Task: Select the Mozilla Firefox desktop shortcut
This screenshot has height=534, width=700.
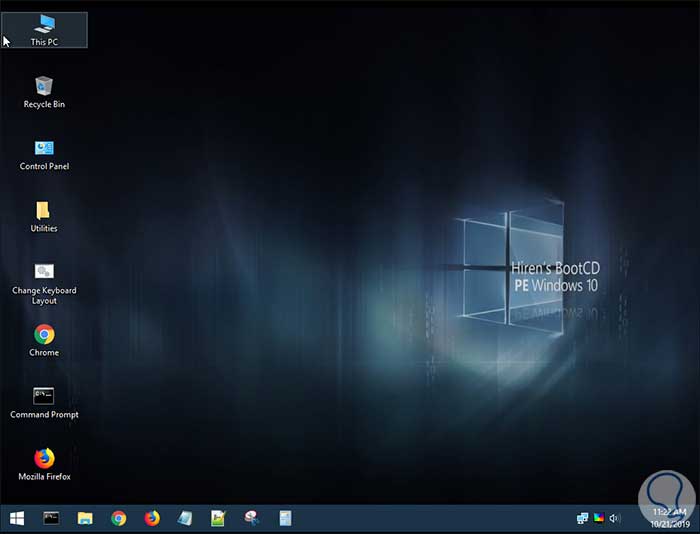Action: 44,465
